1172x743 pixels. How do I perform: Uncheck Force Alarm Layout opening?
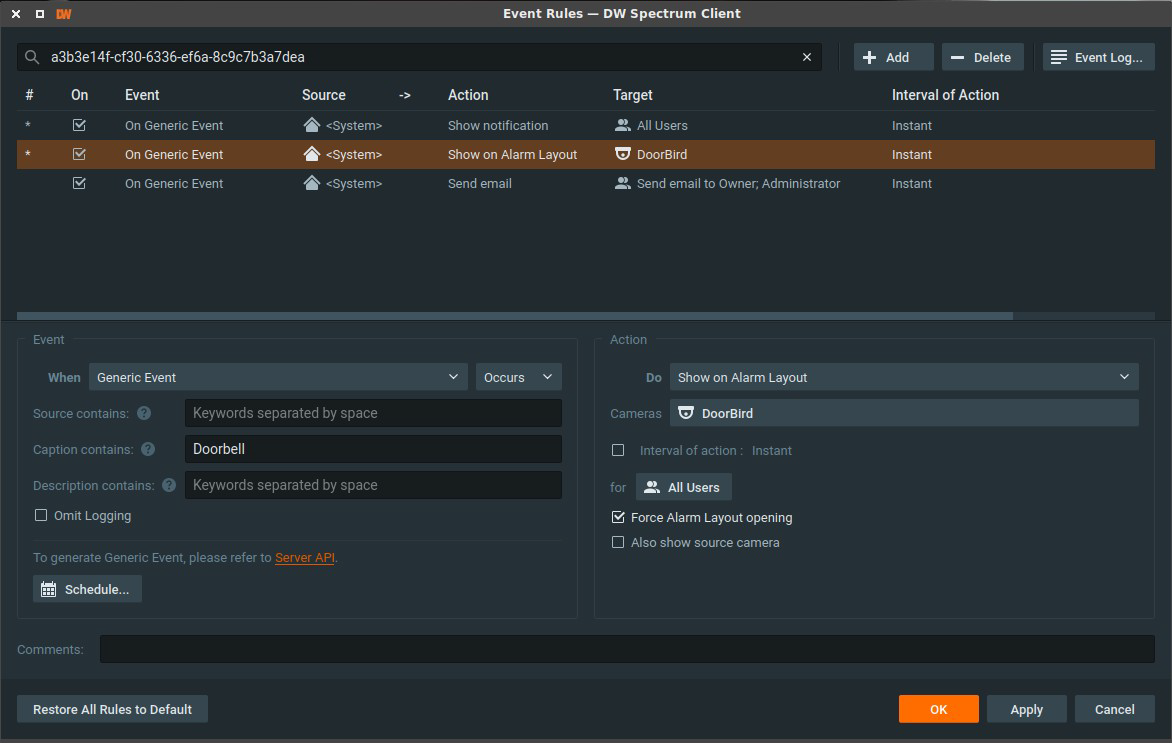pos(618,517)
